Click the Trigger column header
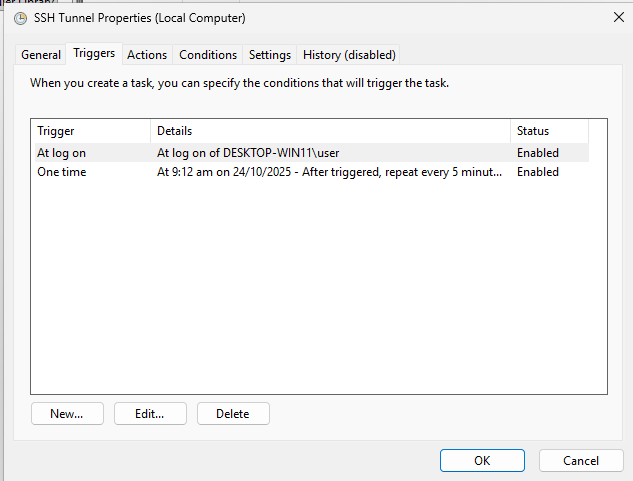This screenshot has width=633, height=481. click(x=90, y=131)
